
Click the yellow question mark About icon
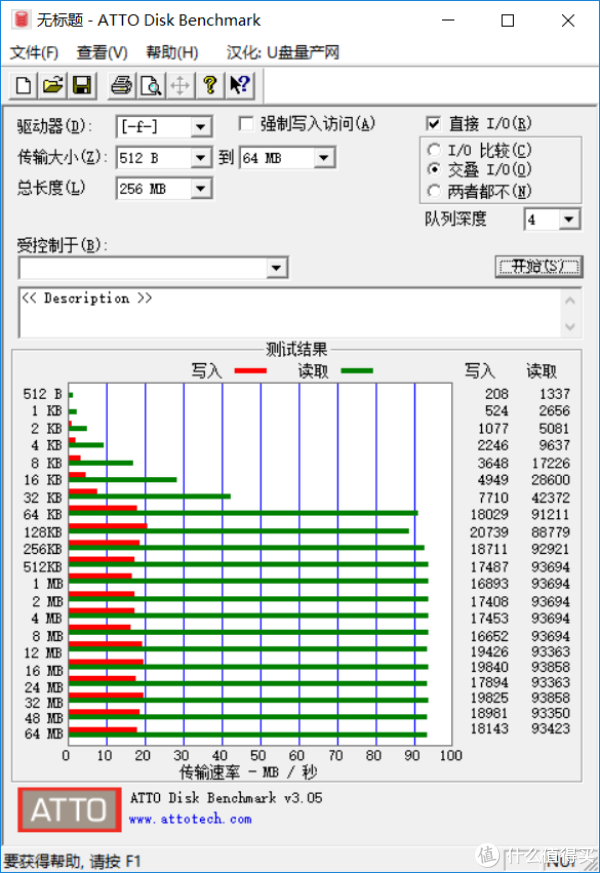209,86
